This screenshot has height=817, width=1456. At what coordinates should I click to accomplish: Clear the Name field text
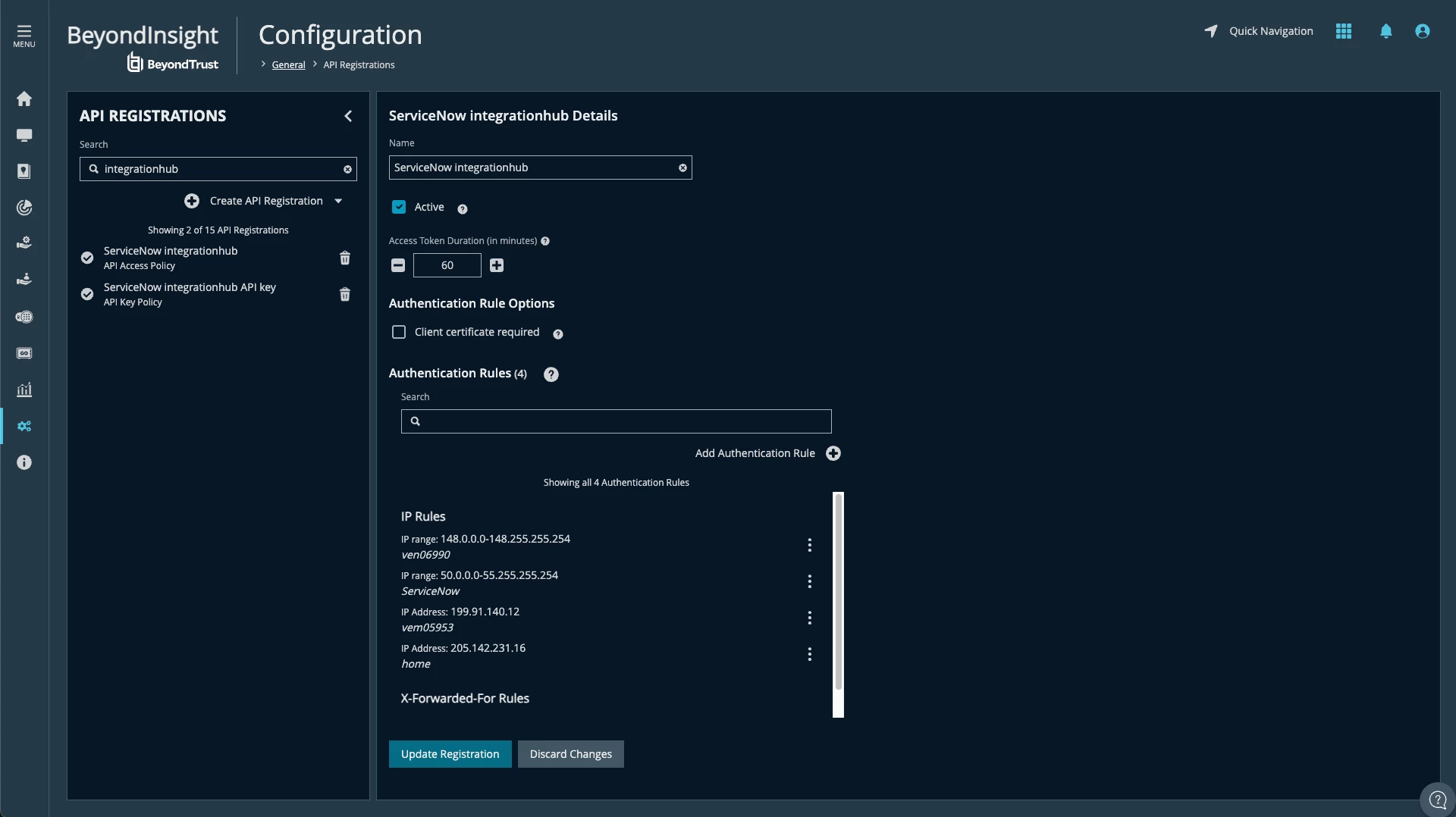(x=682, y=167)
